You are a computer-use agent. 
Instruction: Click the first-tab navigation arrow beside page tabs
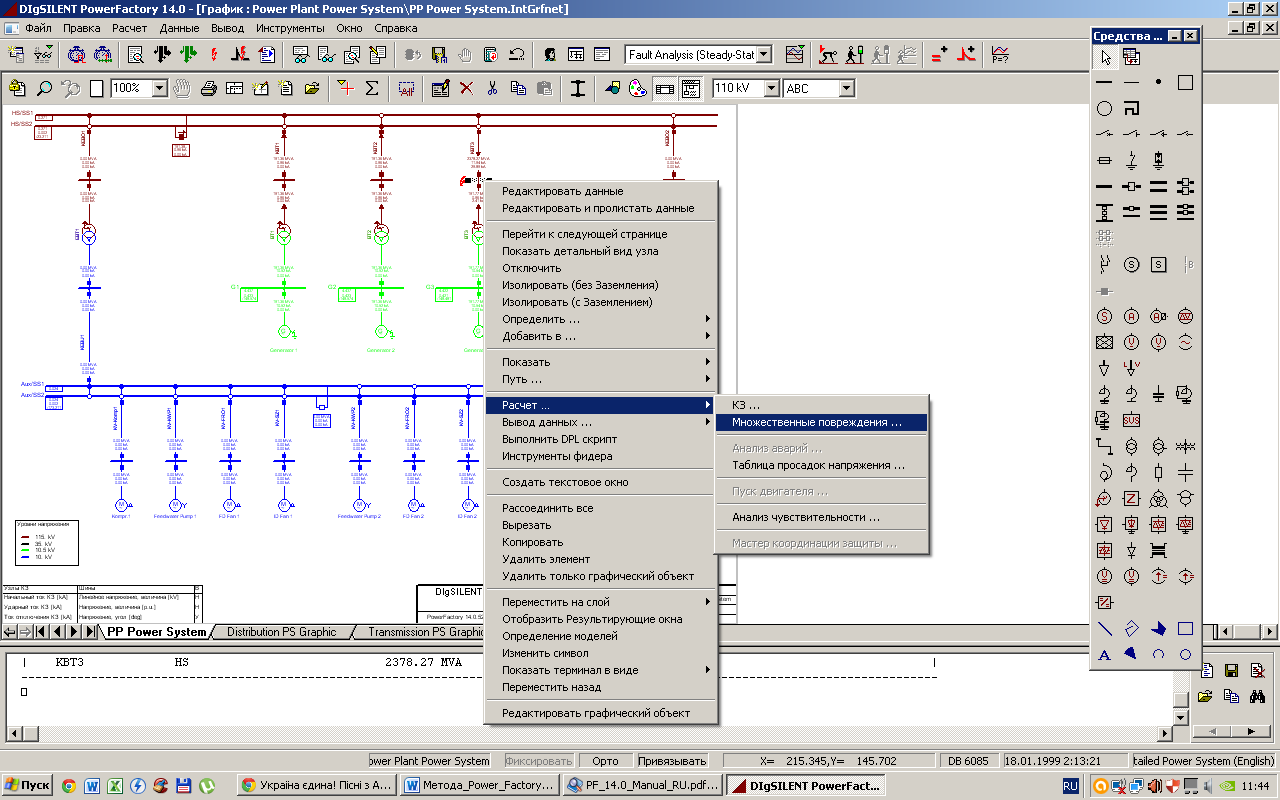coord(42,632)
